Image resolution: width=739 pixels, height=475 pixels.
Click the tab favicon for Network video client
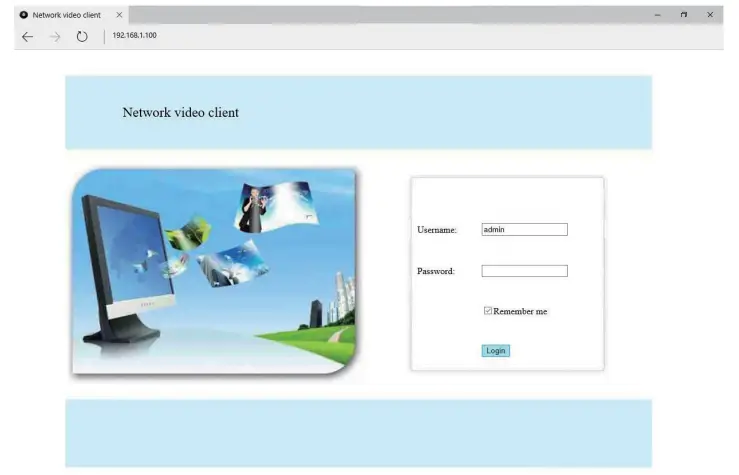click(x=24, y=15)
